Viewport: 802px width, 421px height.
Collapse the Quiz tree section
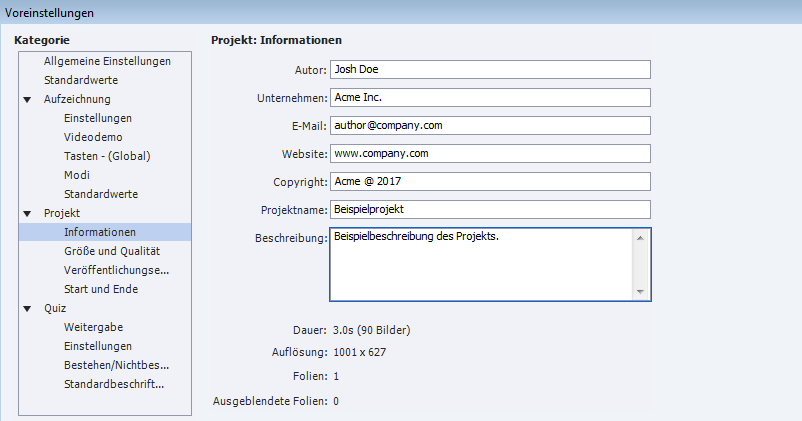27,308
